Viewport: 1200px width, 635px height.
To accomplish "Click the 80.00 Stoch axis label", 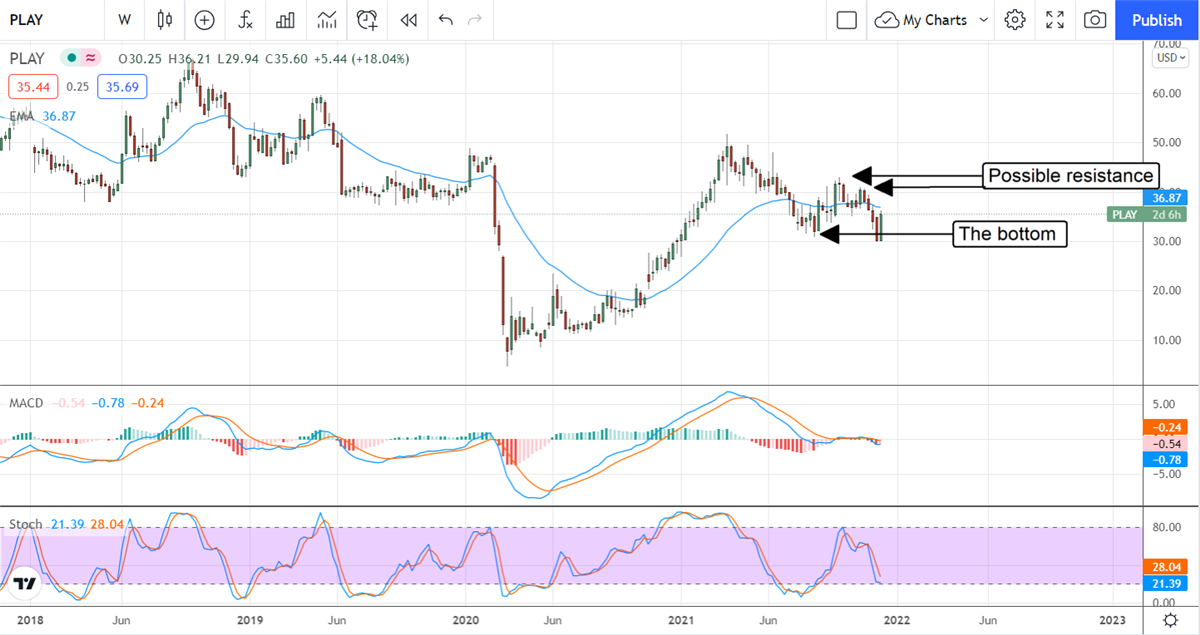I will point(1168,527).
